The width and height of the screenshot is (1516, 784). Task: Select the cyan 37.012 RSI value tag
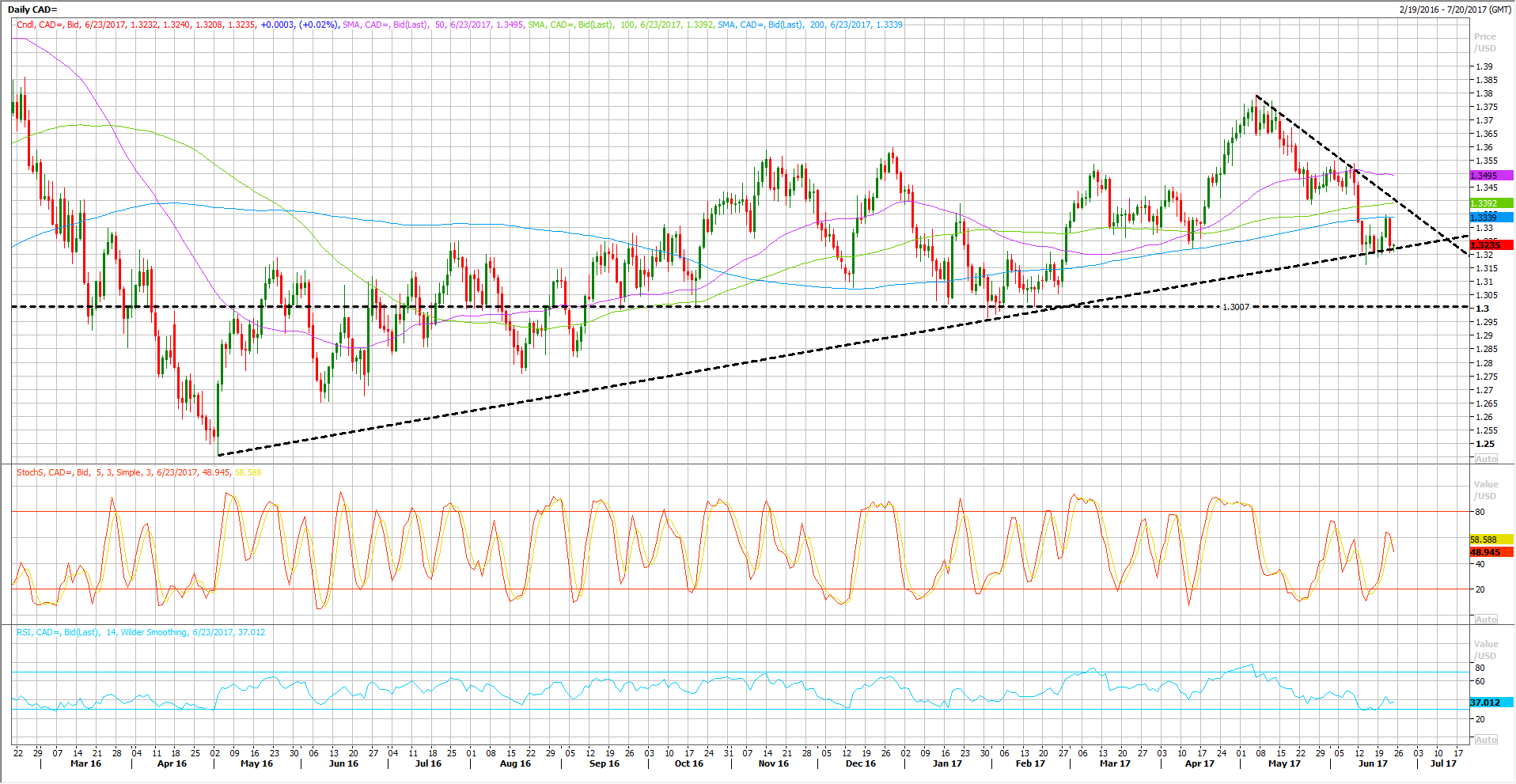tap(1491, 703)
